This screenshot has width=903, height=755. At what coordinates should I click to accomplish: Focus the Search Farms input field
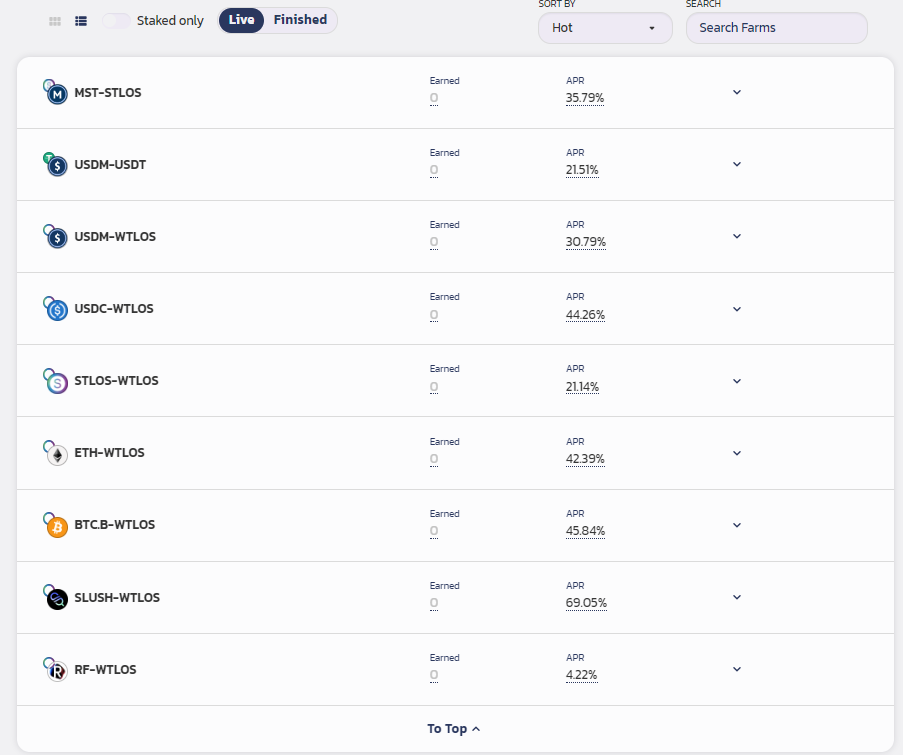[776, 28]
